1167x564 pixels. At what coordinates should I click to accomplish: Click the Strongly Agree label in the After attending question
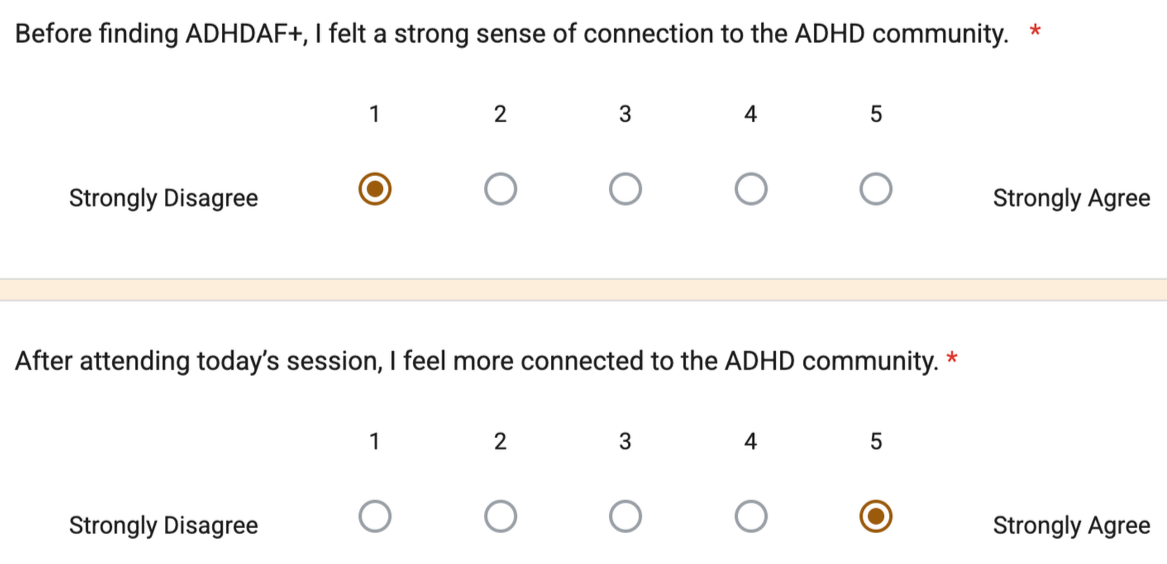[1072, 526]
